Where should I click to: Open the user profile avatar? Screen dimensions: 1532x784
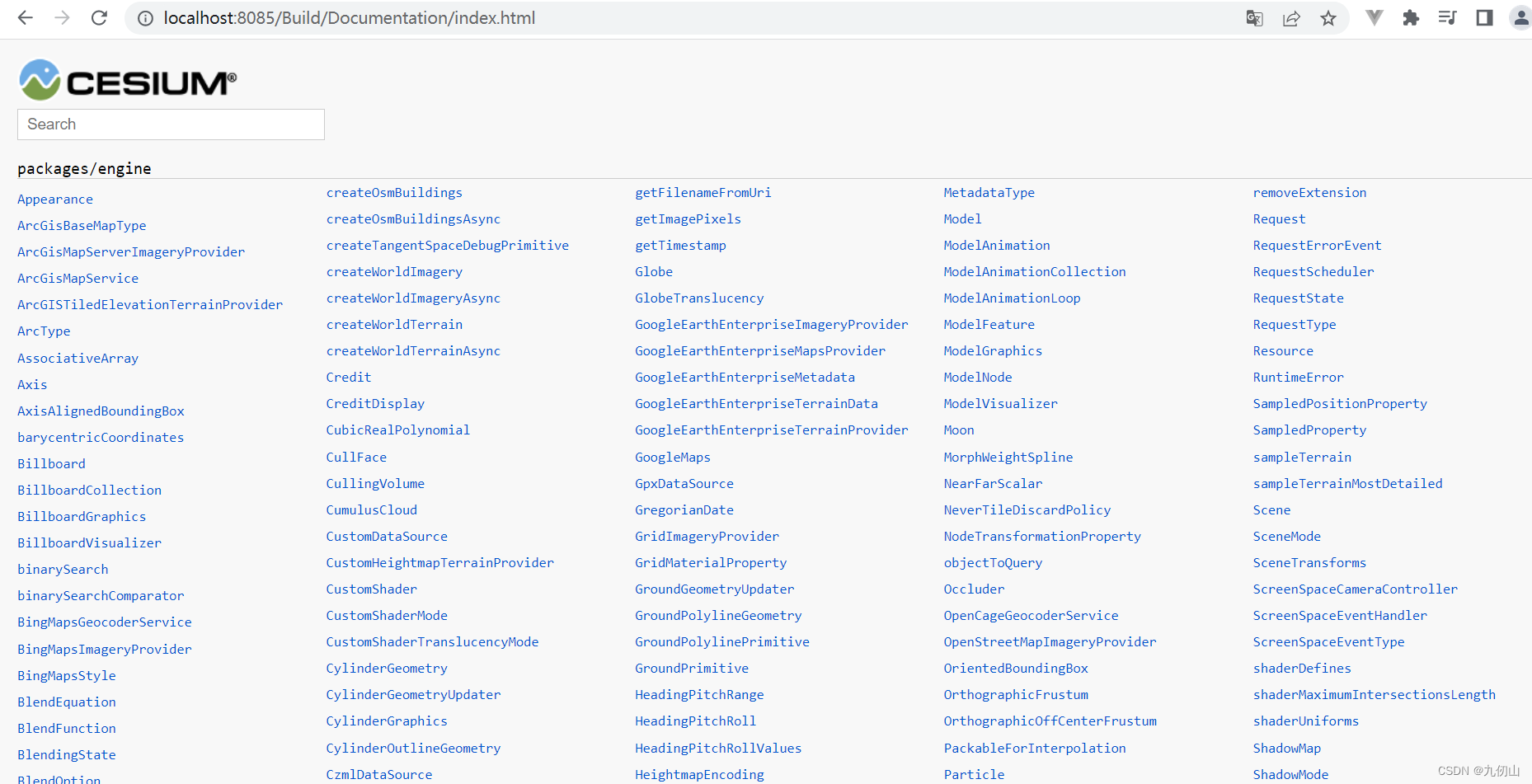click(x=1520, y=18)
